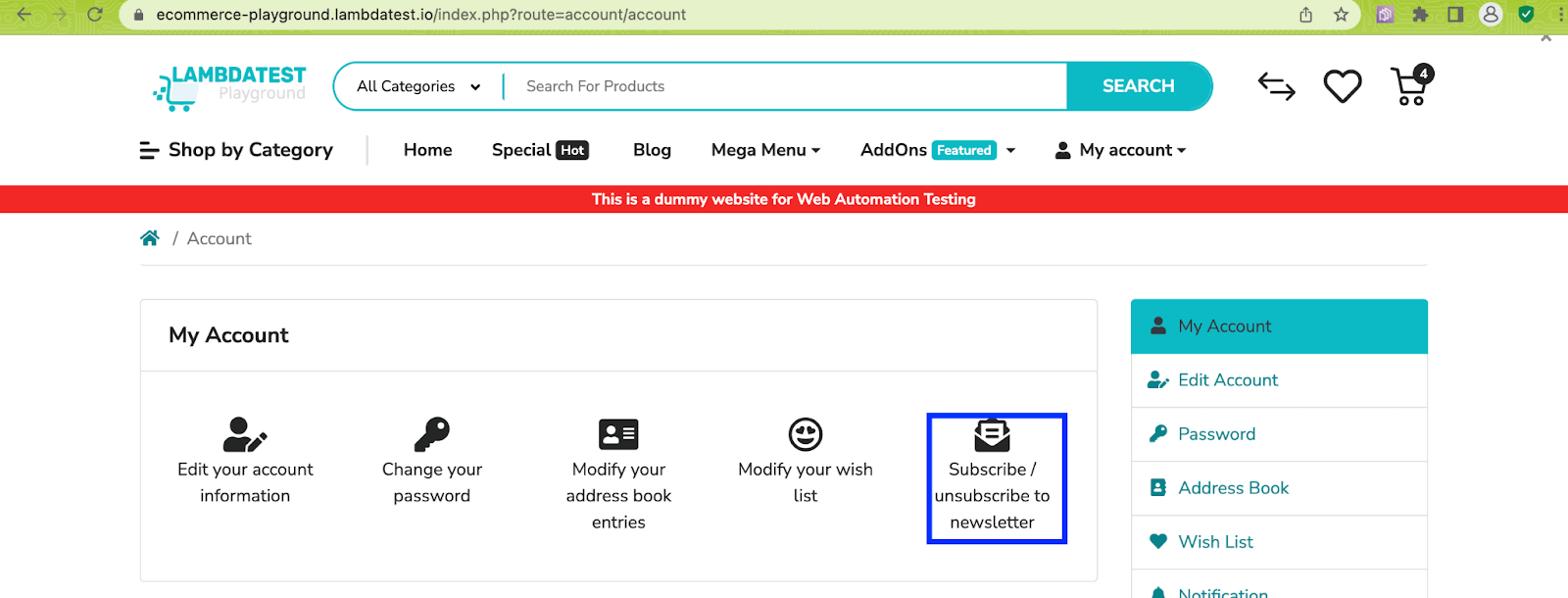Click the Change your password link

coord(432,482)
